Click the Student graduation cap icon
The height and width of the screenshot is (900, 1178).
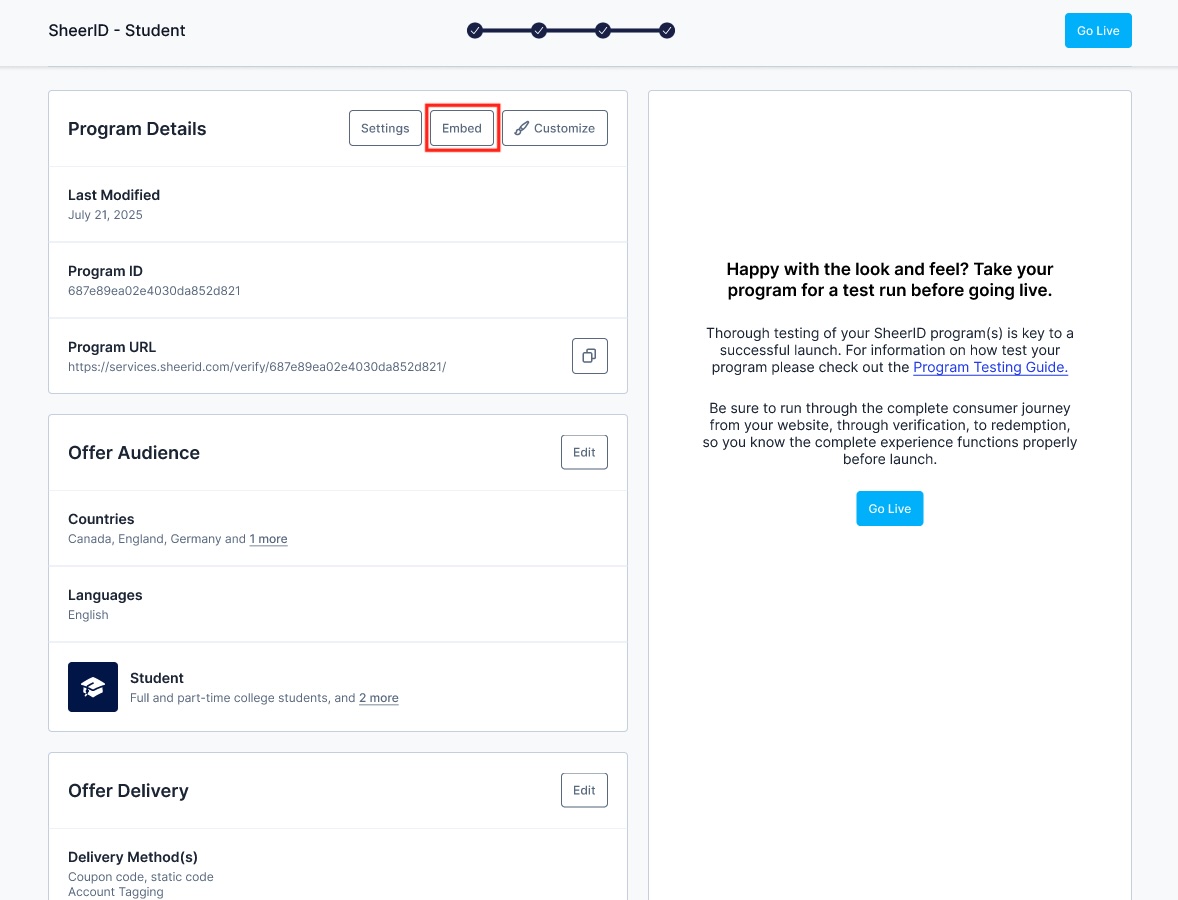click(x=93, y=687)
